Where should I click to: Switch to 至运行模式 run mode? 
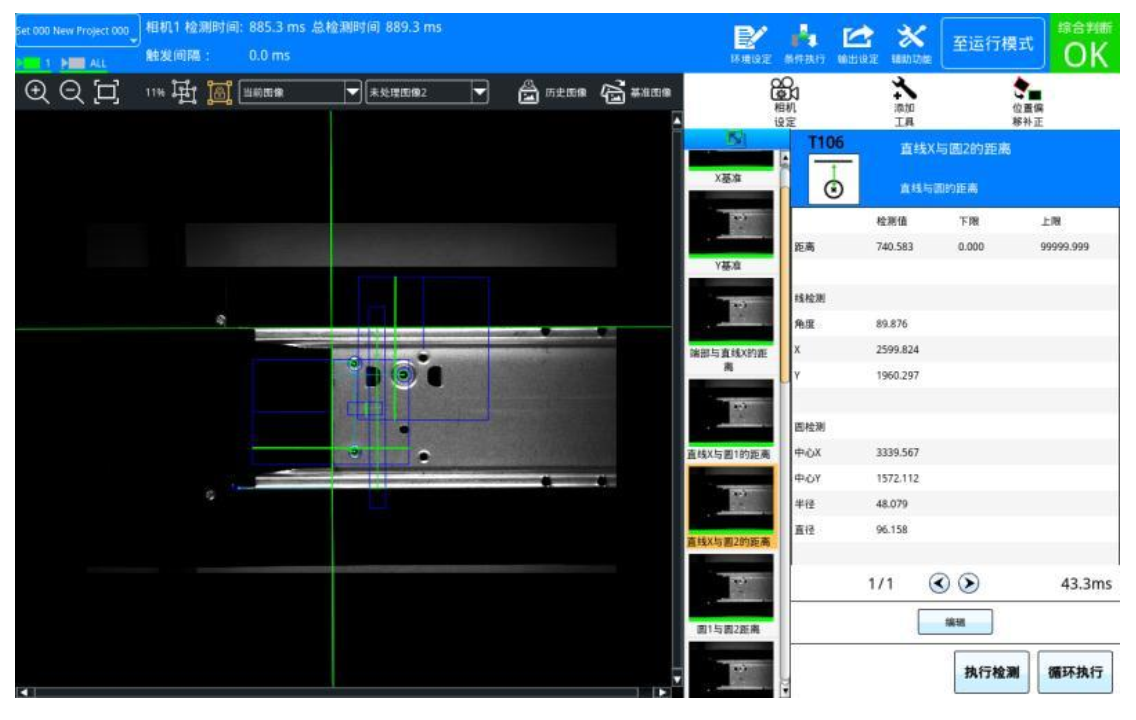point(992,45)
